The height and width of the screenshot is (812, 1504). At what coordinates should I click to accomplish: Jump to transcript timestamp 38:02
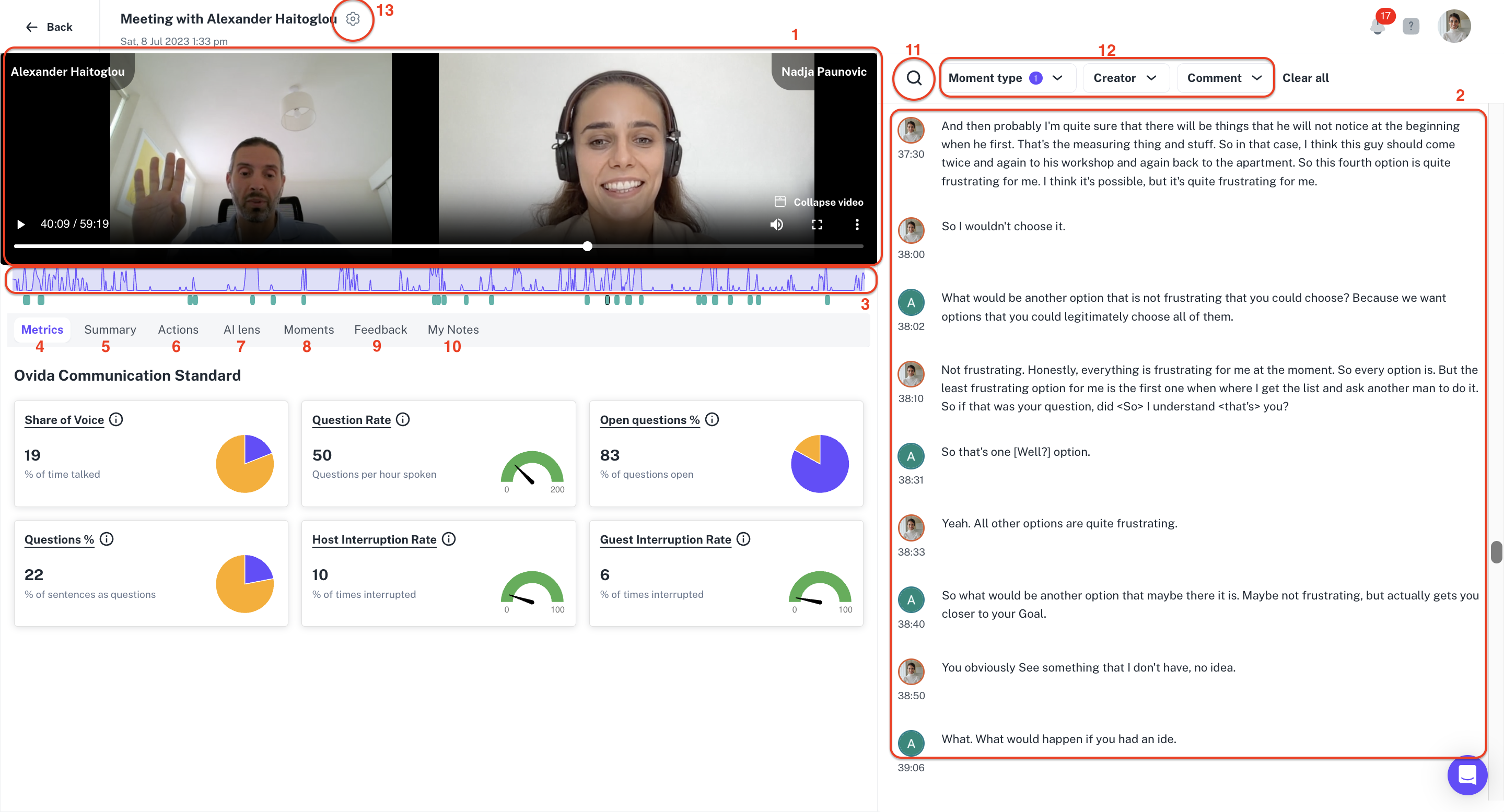pos(911,326)
